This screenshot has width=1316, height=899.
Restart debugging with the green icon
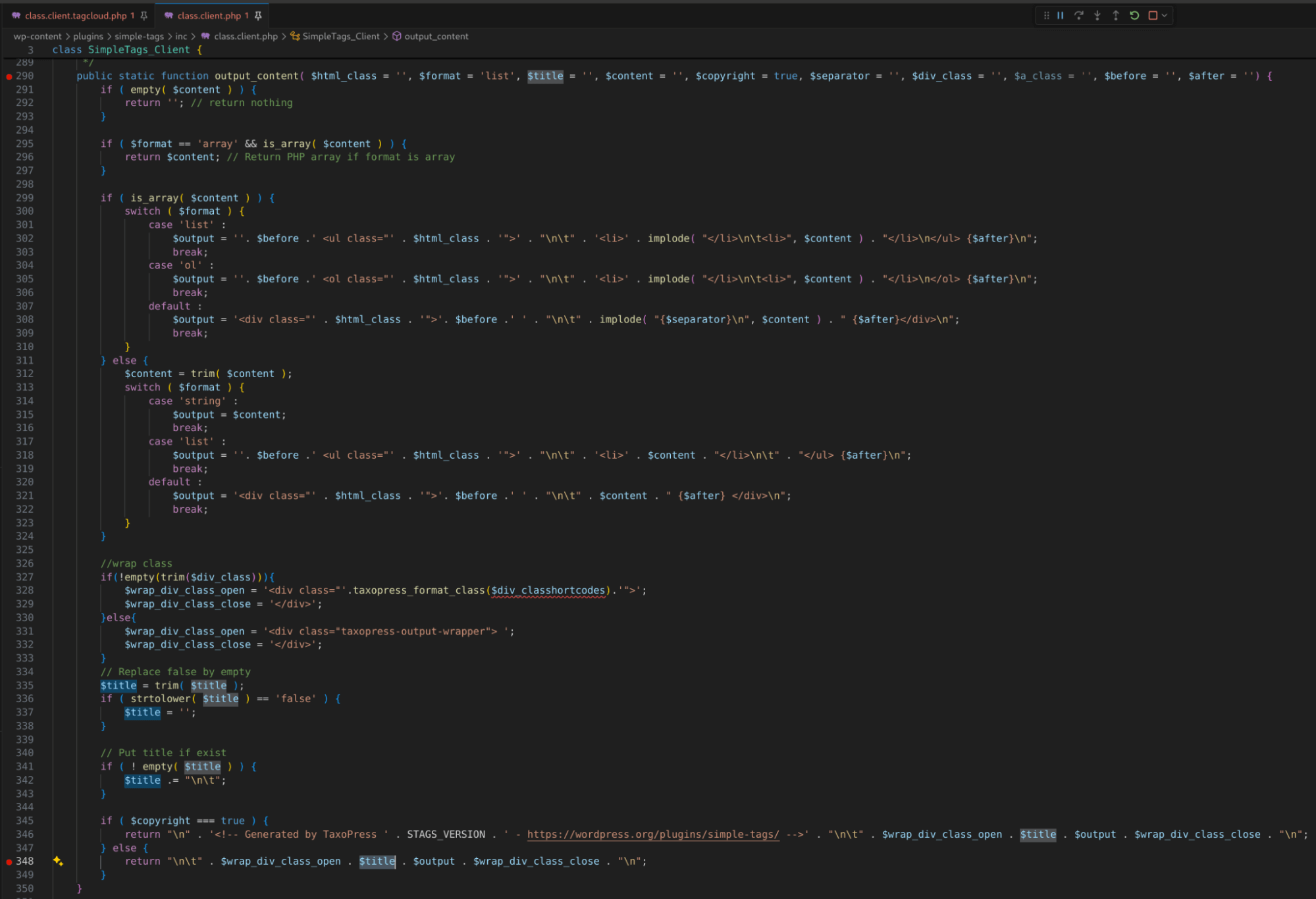1134,15
